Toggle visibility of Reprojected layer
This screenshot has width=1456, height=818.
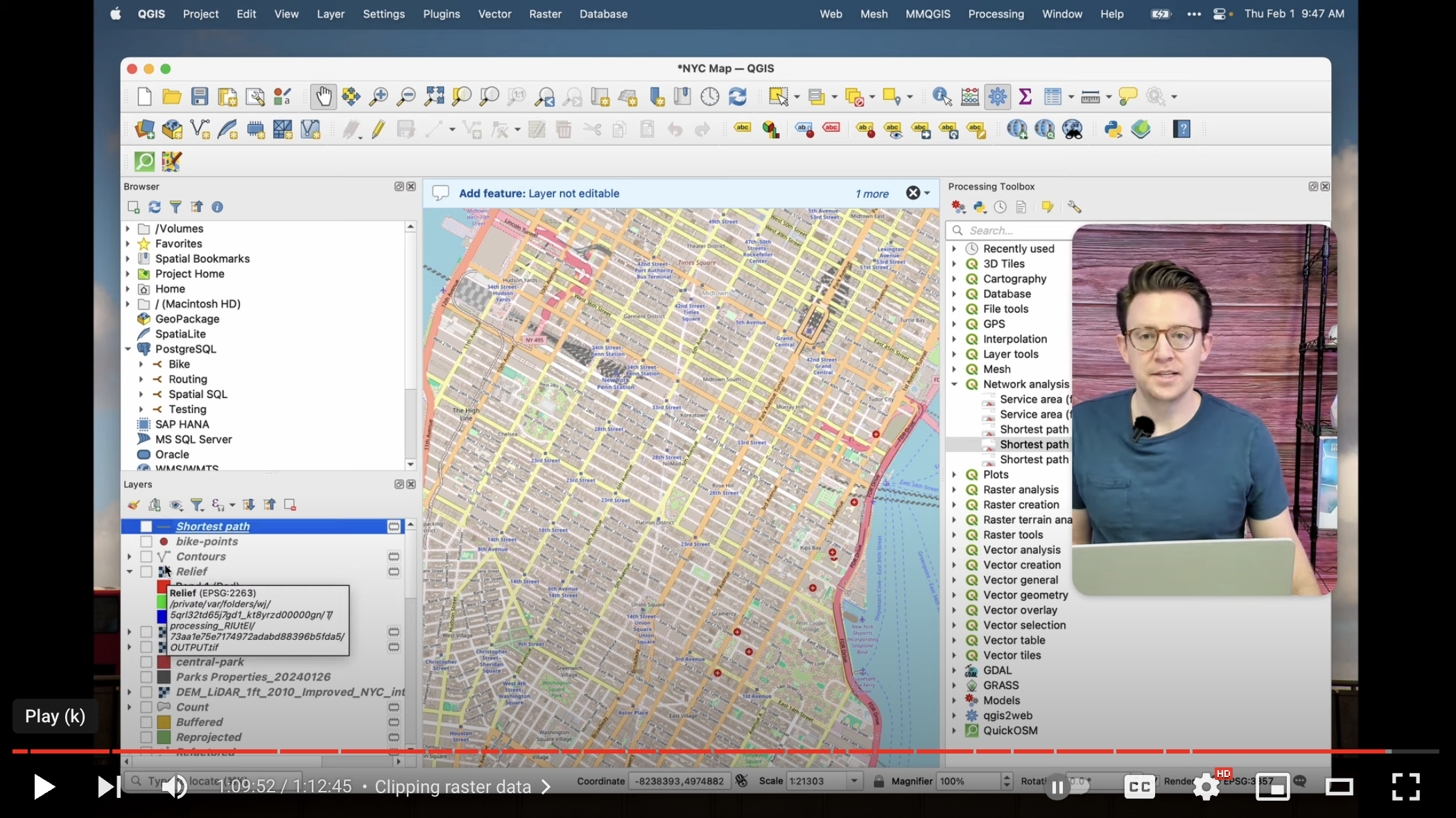(x=146, y=738)
